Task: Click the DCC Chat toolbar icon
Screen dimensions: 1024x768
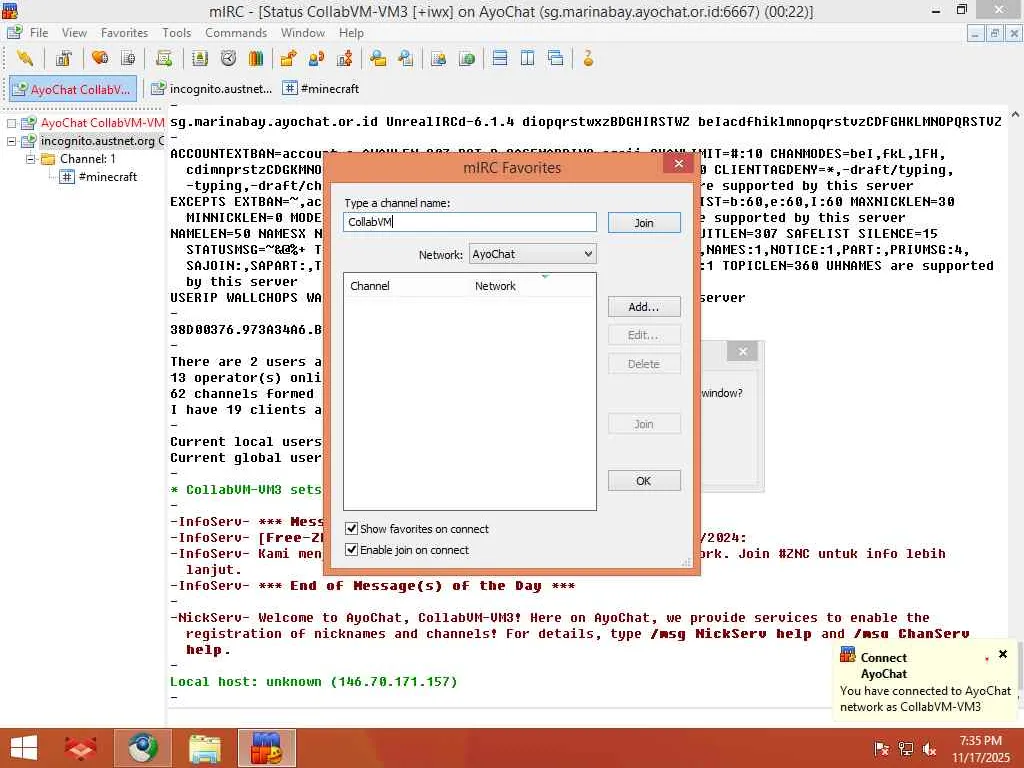Action: coord(317,59)
